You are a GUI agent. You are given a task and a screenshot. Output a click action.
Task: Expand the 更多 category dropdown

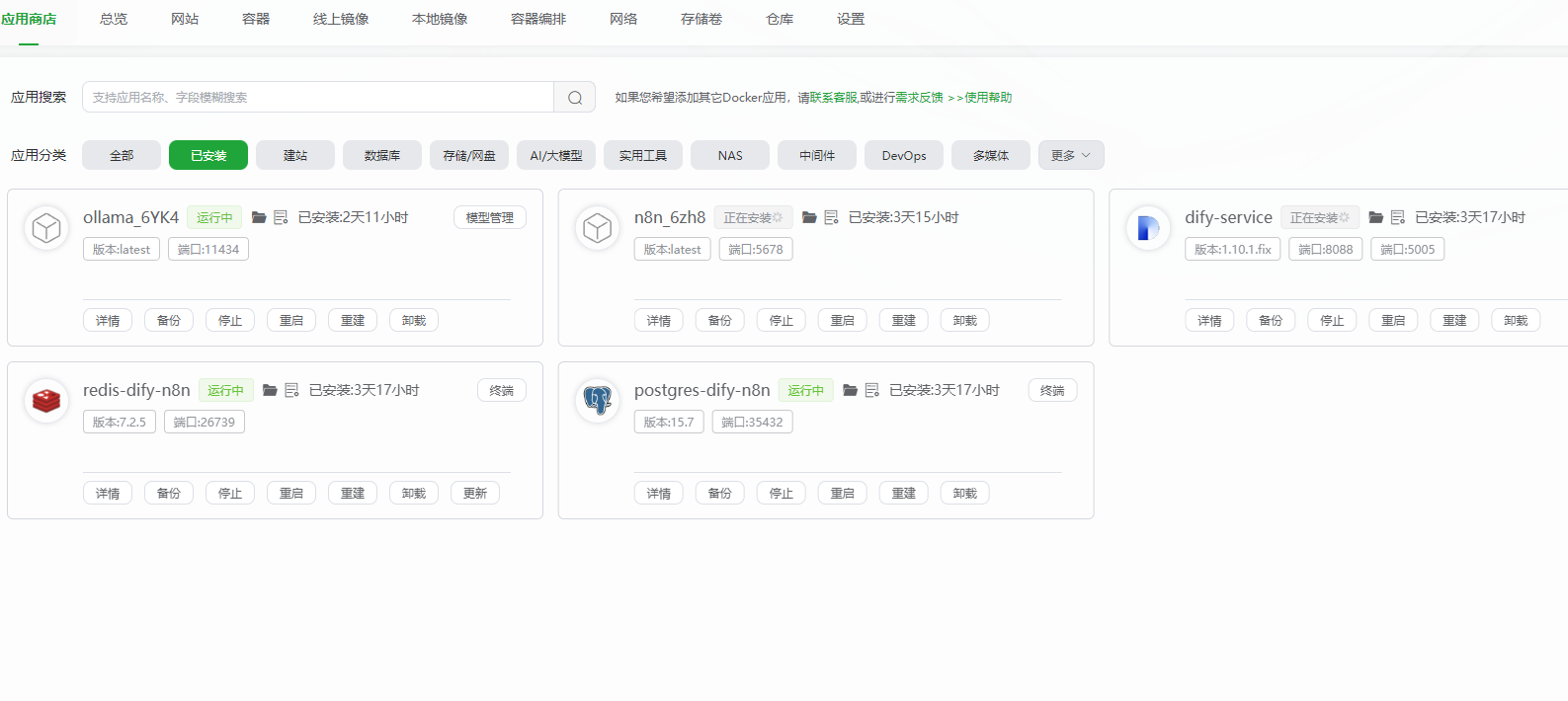pyautogui.click(x=1071, y=155)
